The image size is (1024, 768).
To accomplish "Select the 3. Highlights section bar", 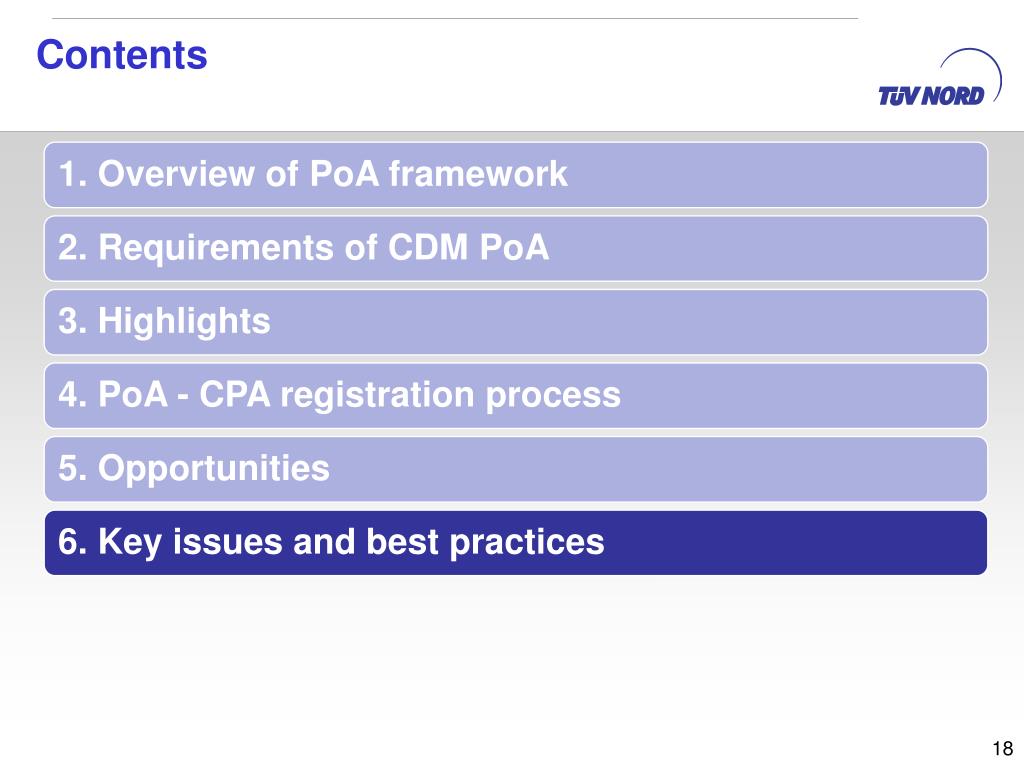I will point(516,323).
